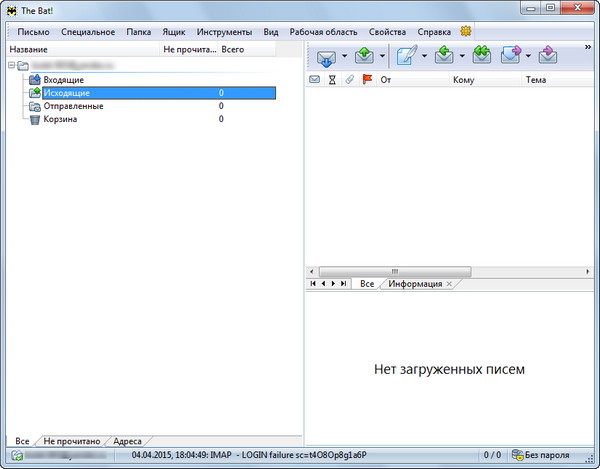Click the forward message icon
The image size is (600, 469).
pyautogui.click(x=511, y=56)
